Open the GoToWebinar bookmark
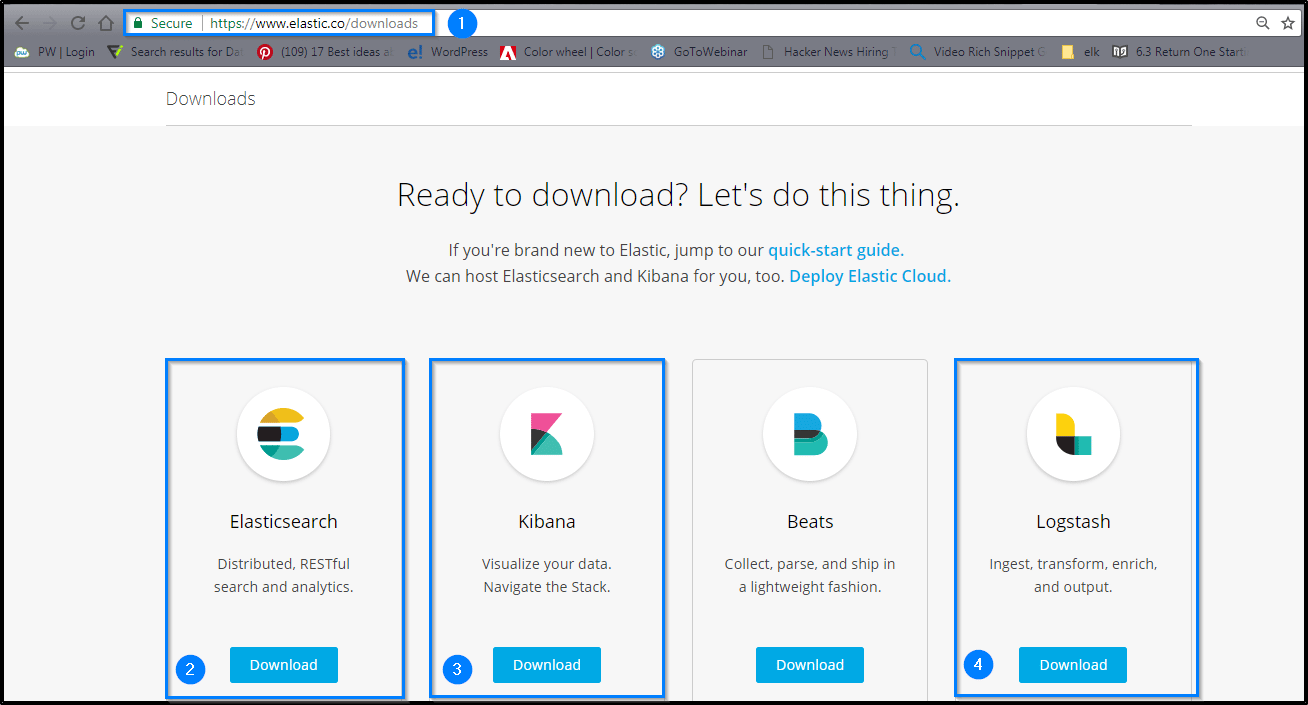The width and height of the screenshot is (1308, 705). coord(699,52)
